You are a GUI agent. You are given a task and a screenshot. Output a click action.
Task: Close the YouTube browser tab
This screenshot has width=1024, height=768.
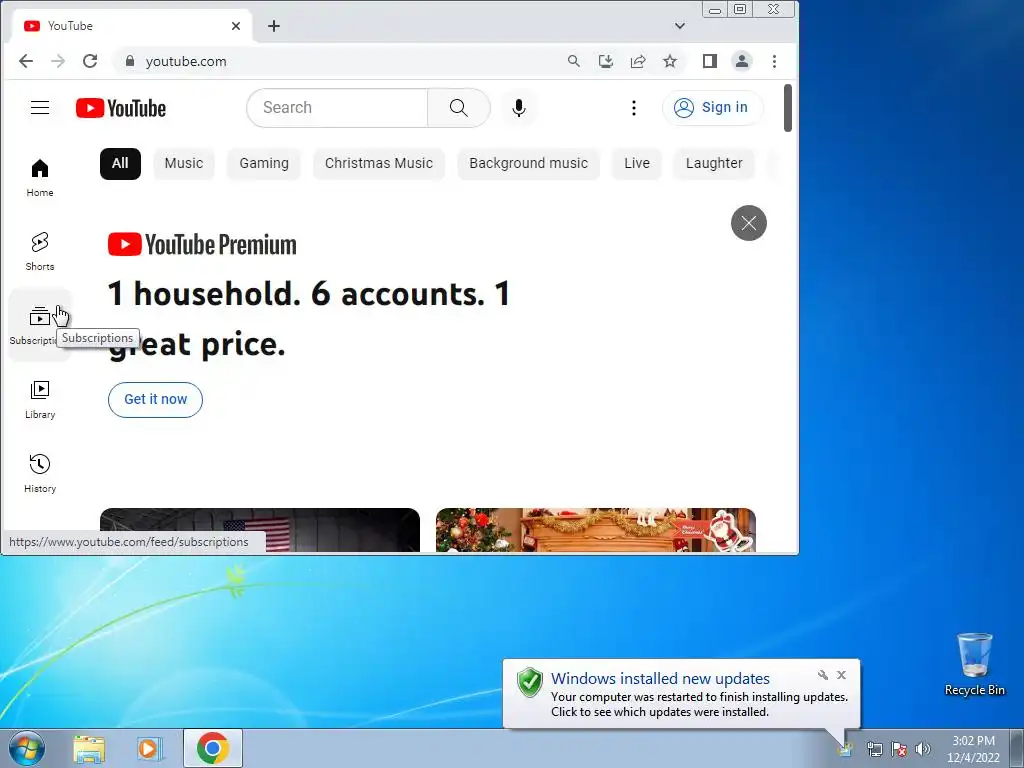[x=236, y=25]
